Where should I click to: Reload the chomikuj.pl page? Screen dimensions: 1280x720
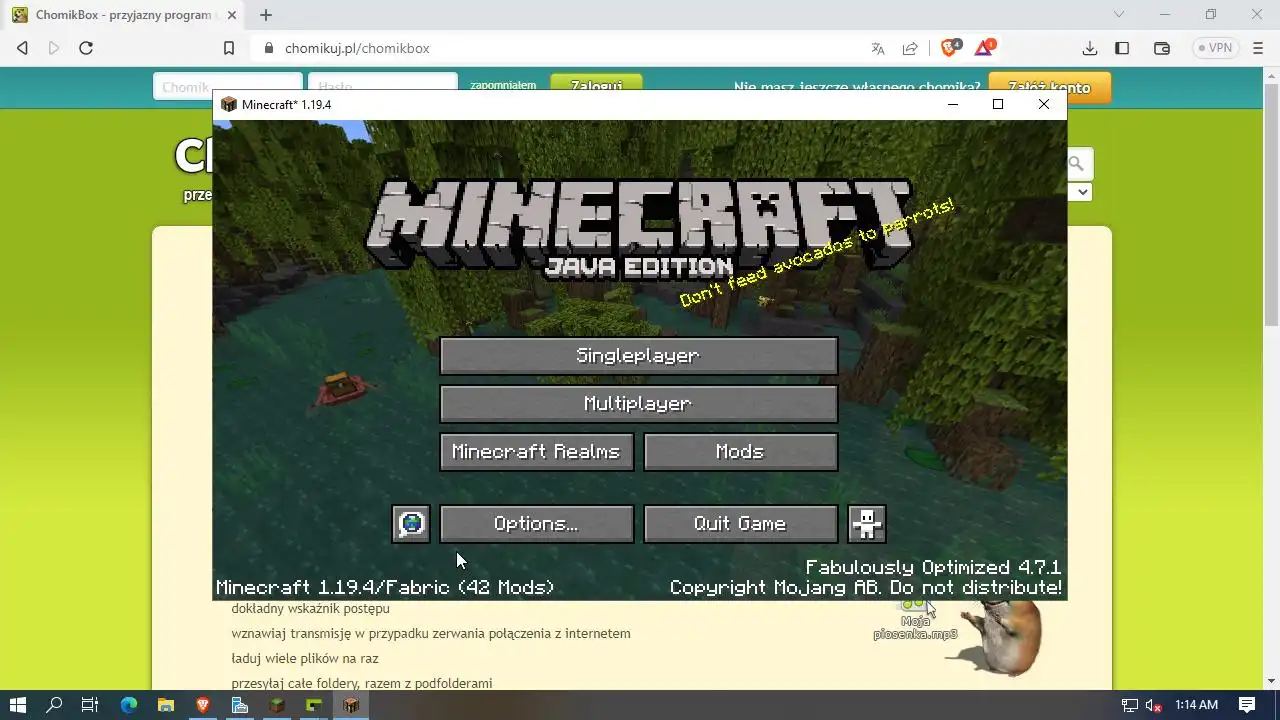pyautogui.click(x=86, y=48)
